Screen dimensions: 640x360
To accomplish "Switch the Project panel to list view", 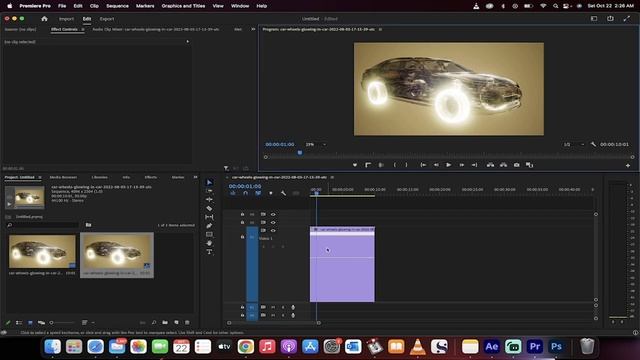I will coord(19,322).
